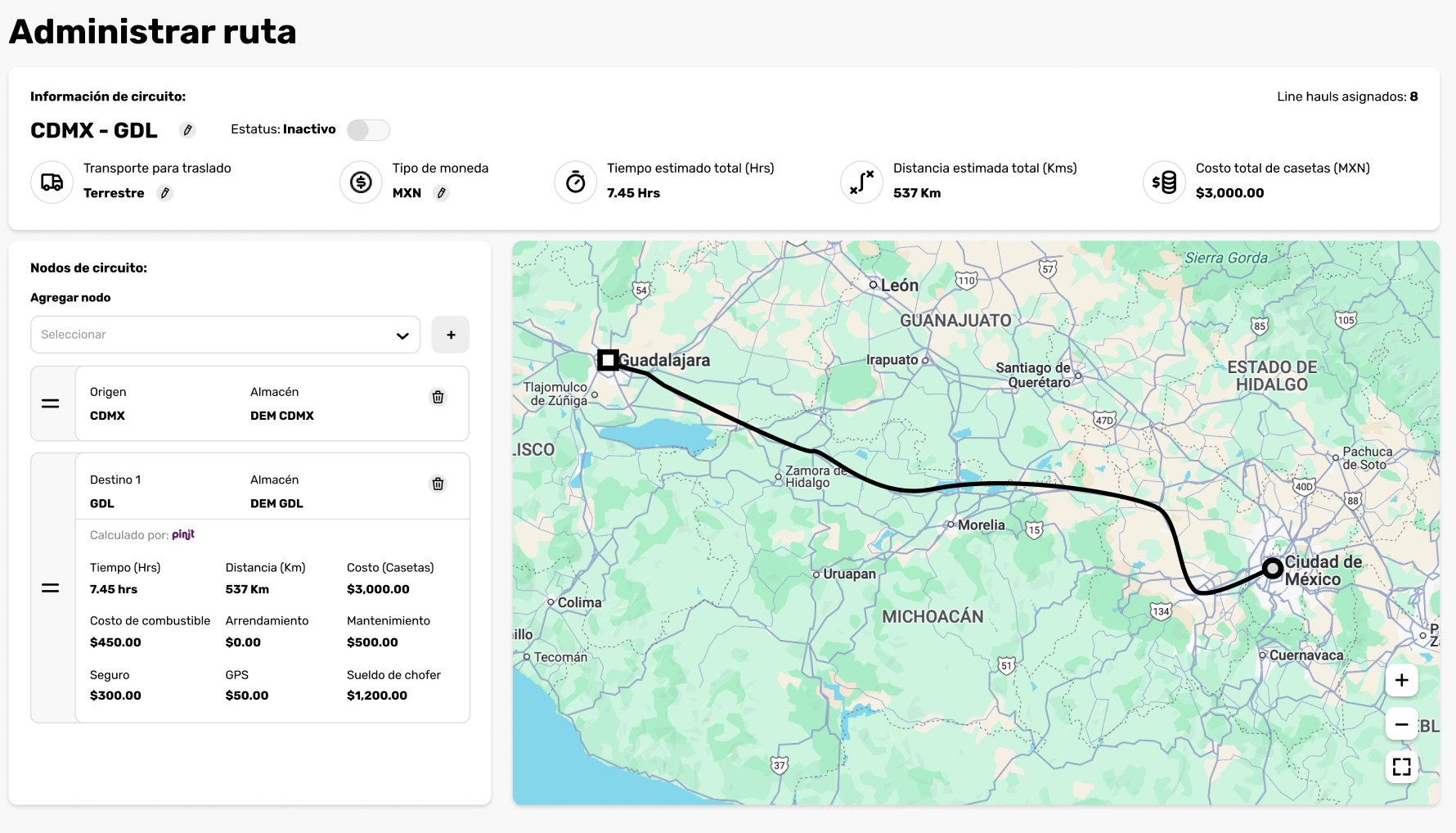Click the '7.45 Hrs' total time value
The image size is (1456, 833).
click(633, 193)
